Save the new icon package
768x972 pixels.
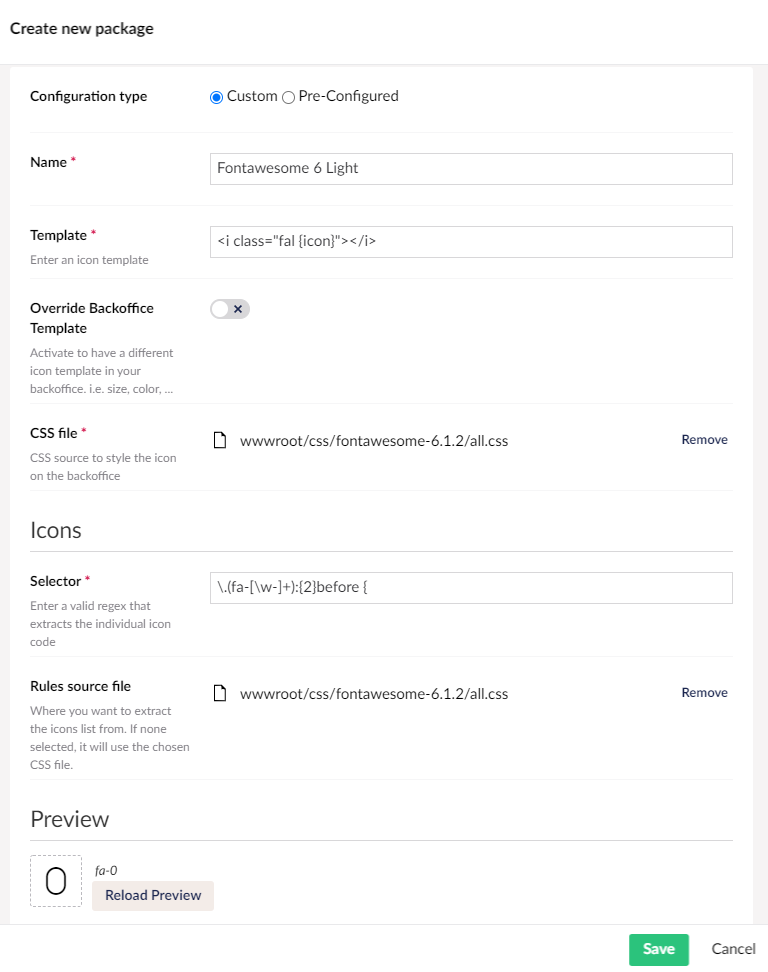pyautogui.click(x=658, y=949)
